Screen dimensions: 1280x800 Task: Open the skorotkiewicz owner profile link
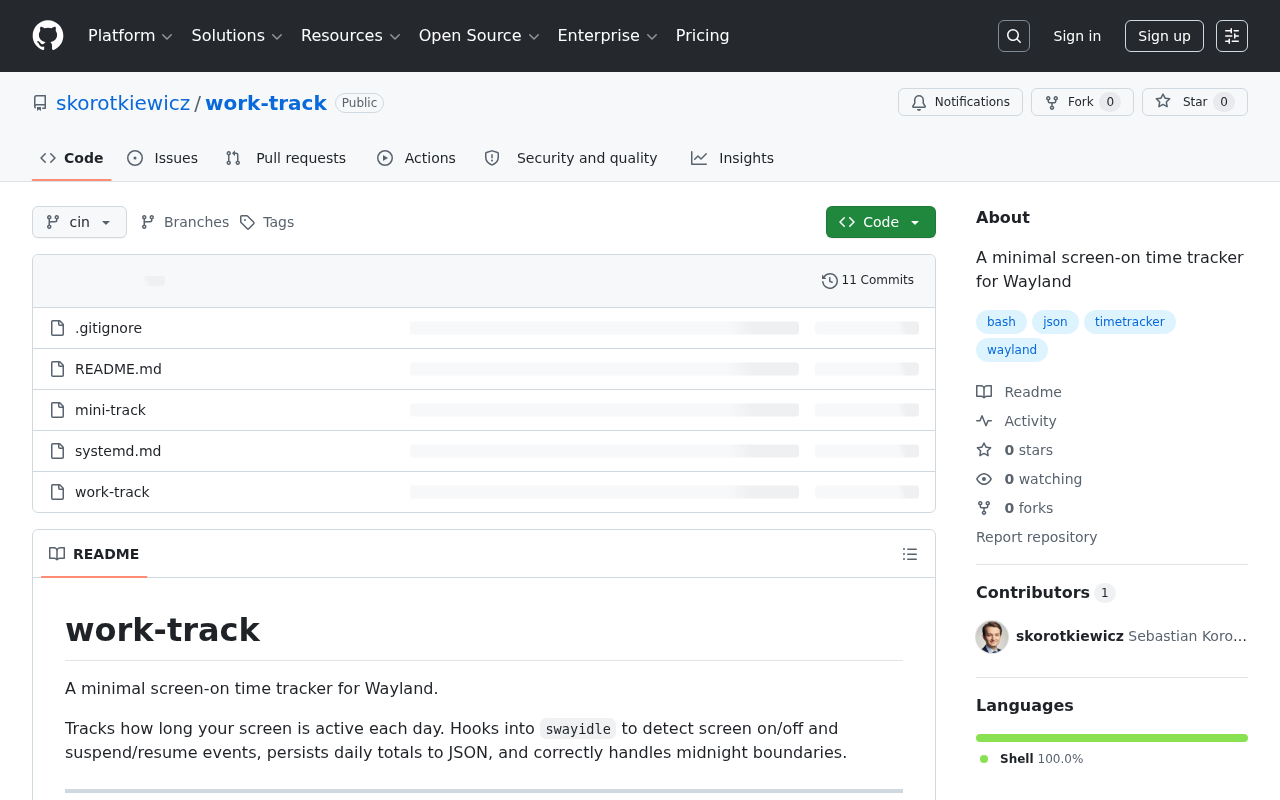click(123, 103)
